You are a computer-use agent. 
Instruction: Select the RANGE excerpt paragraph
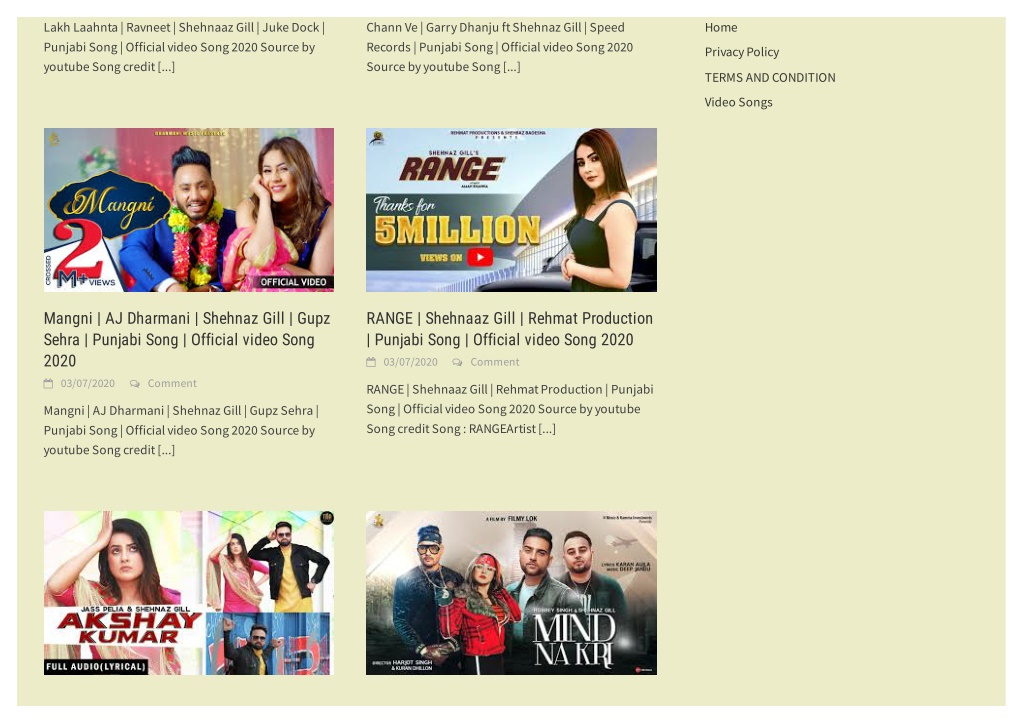510,409
